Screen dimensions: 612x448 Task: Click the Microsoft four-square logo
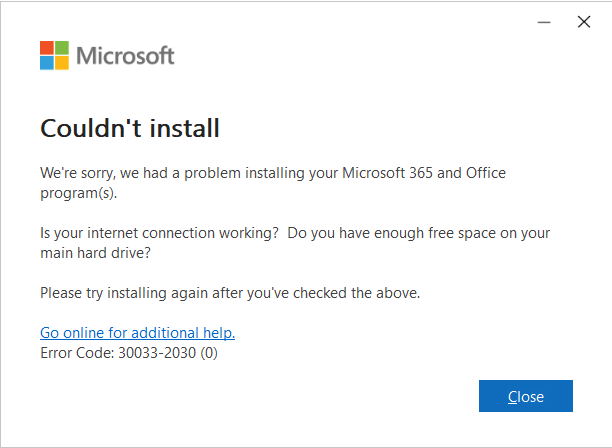click(x=54, y=55)
